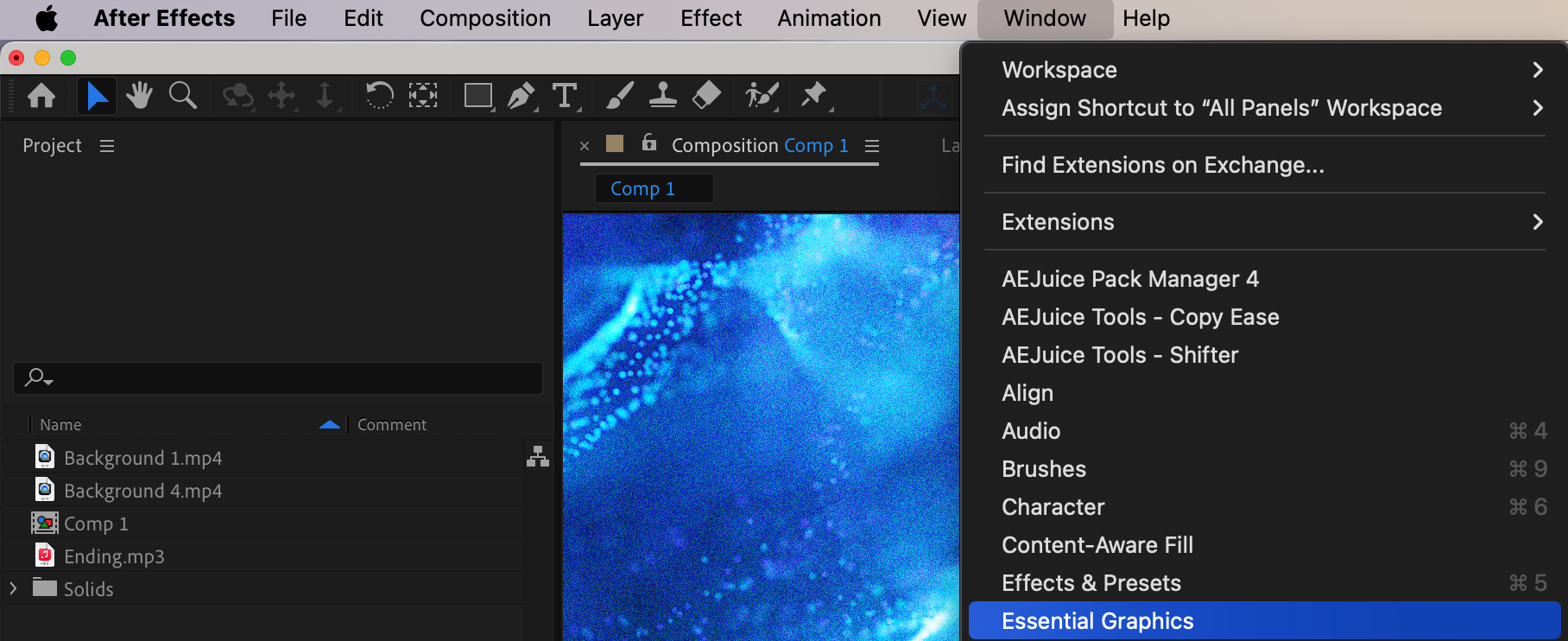Open the After Effects application menu

tap(164, 18)
